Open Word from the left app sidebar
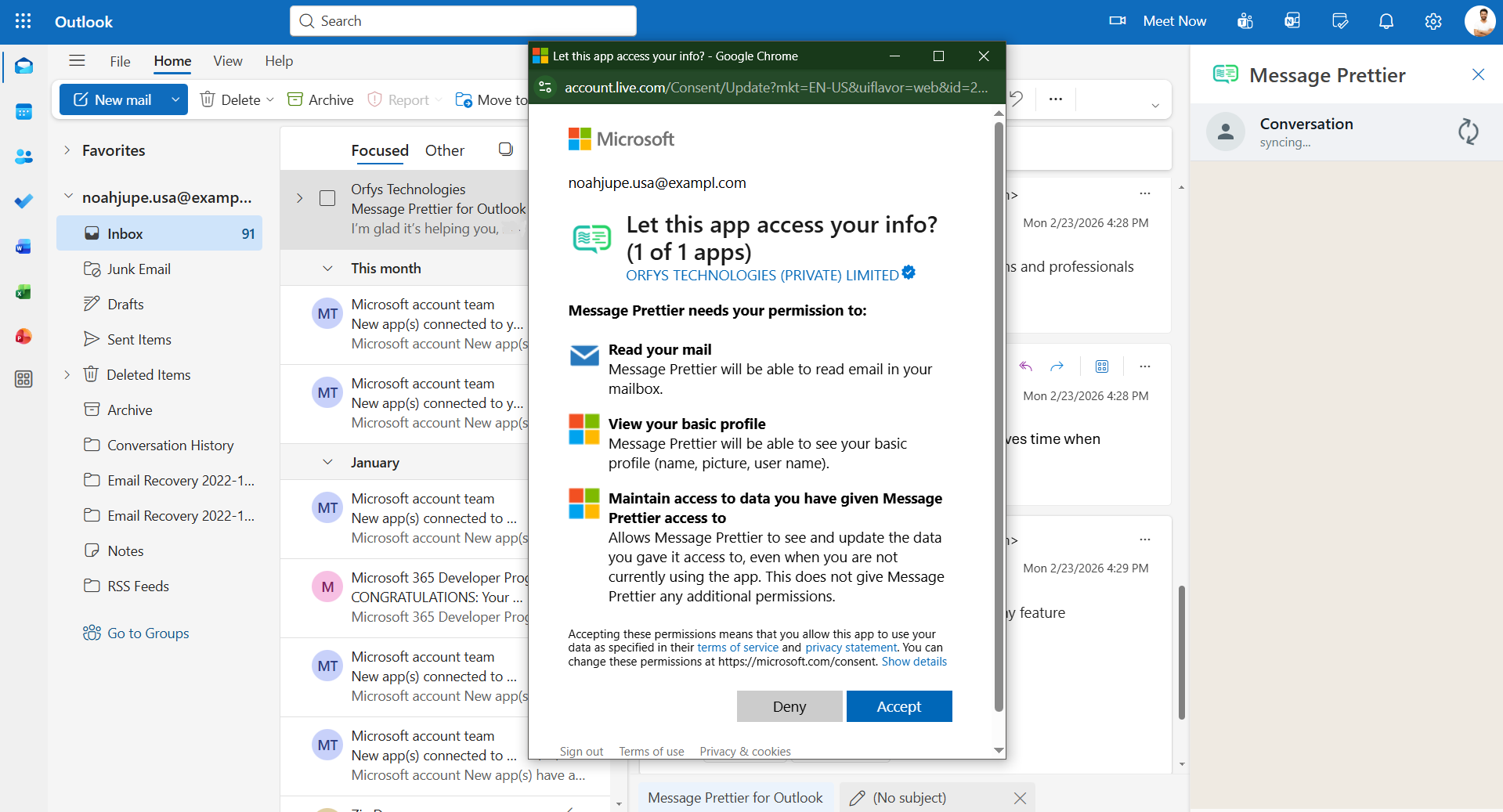Screen dimensions: 1503x812 [23, 246]
